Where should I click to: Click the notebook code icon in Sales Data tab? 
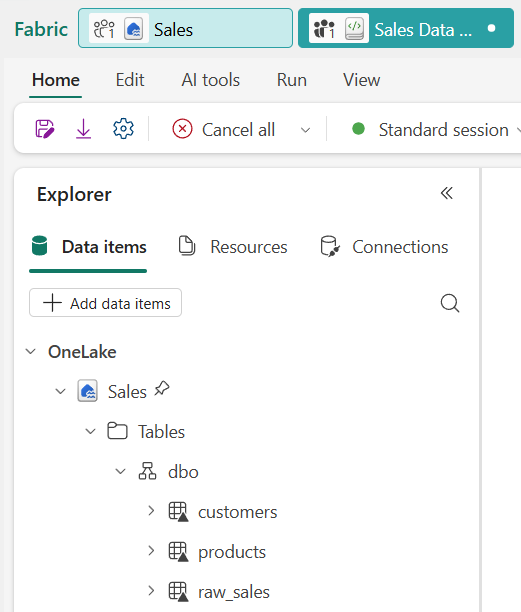click(x=354, y=28)
